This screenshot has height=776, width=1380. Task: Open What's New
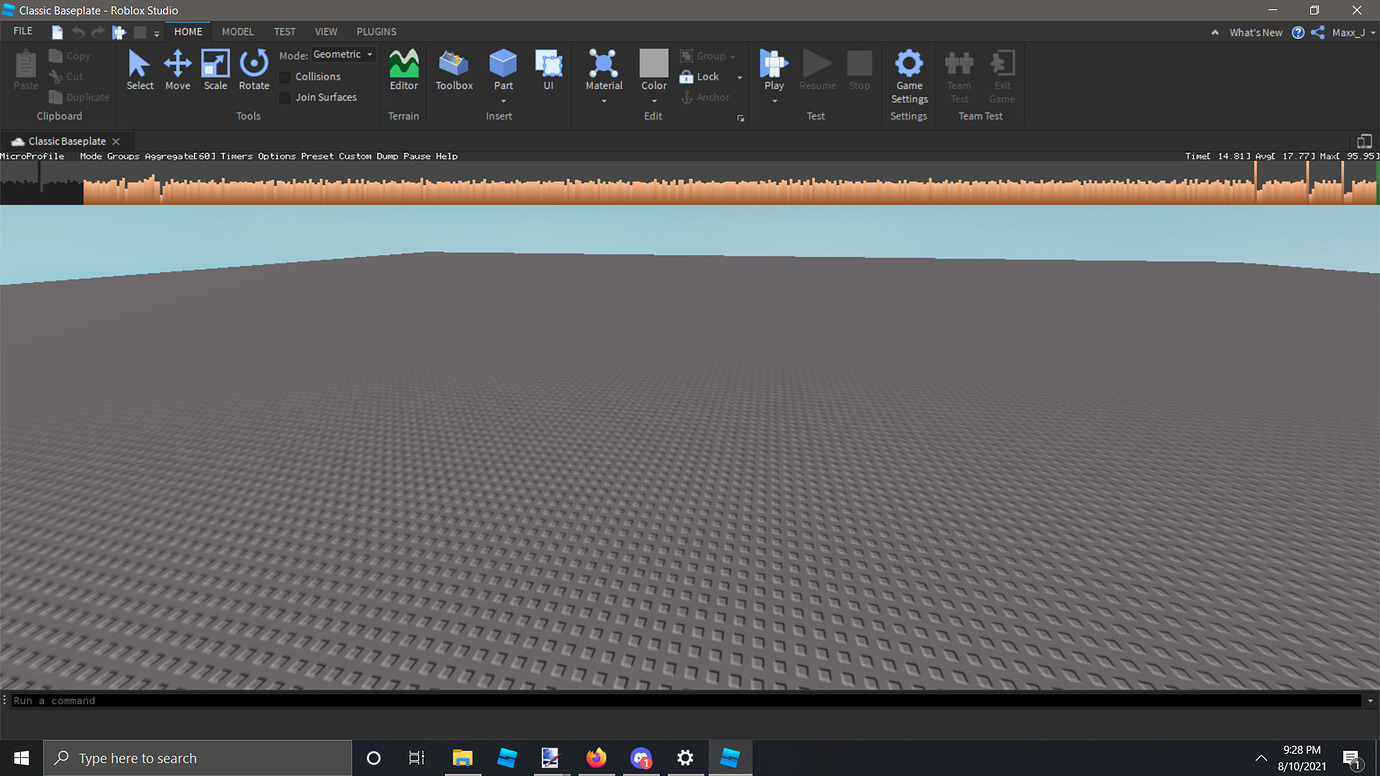click(1256, 31)
